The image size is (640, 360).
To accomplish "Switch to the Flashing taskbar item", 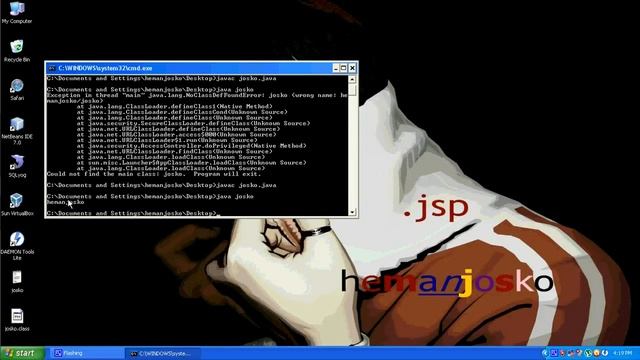I will click(87, 353).
